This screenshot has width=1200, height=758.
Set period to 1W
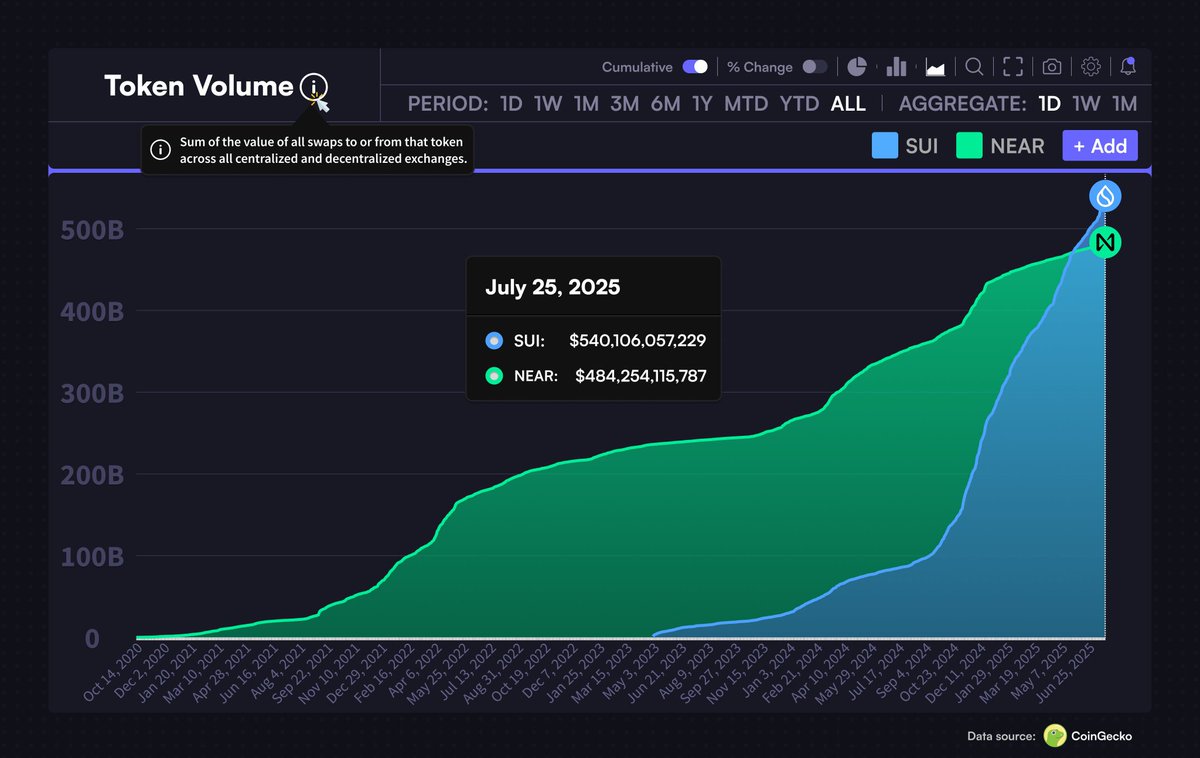coord(548,104)
